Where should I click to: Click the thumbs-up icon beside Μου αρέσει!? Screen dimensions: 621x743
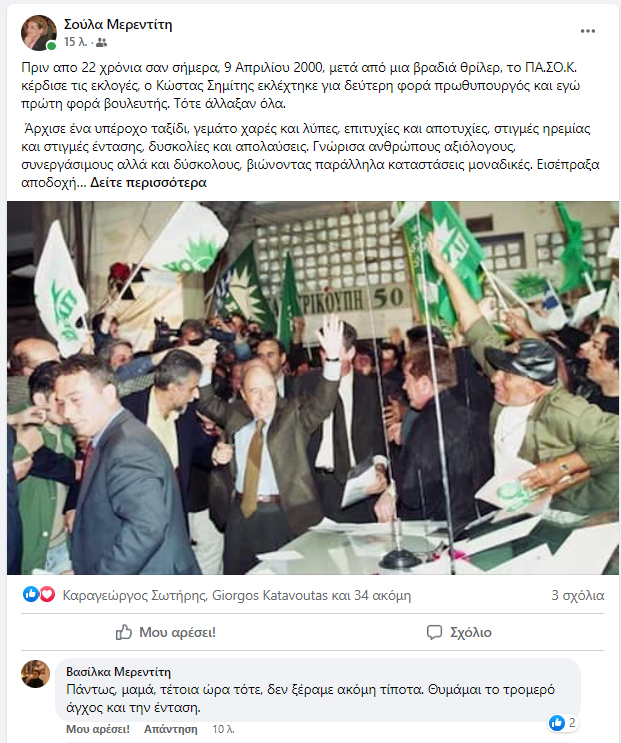click(124, 632)
